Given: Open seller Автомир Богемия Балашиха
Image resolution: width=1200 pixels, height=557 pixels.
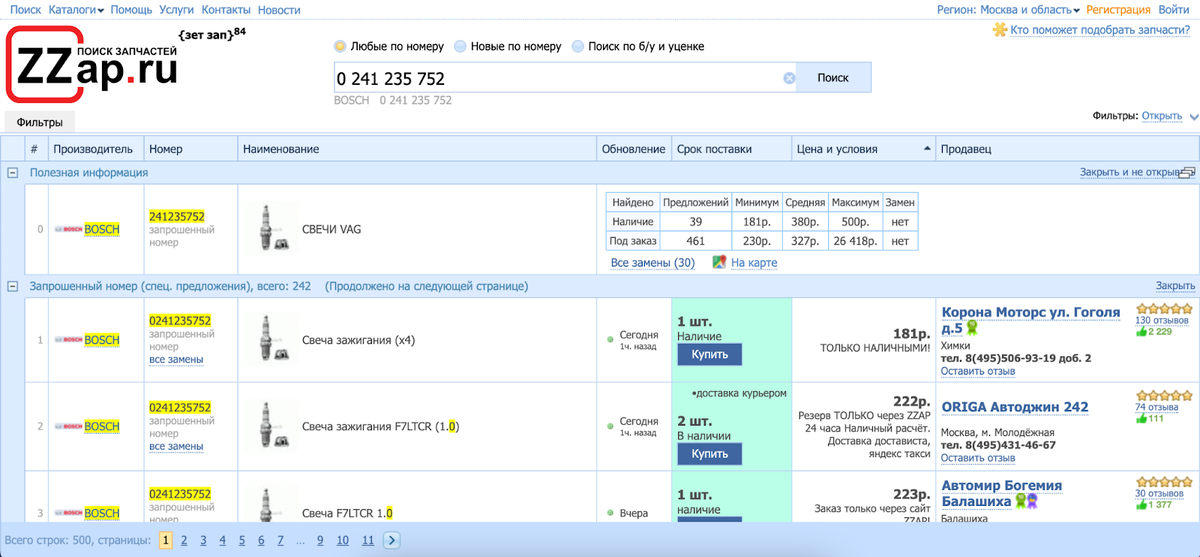Looking at the screenshot, I should point(1002,493).
